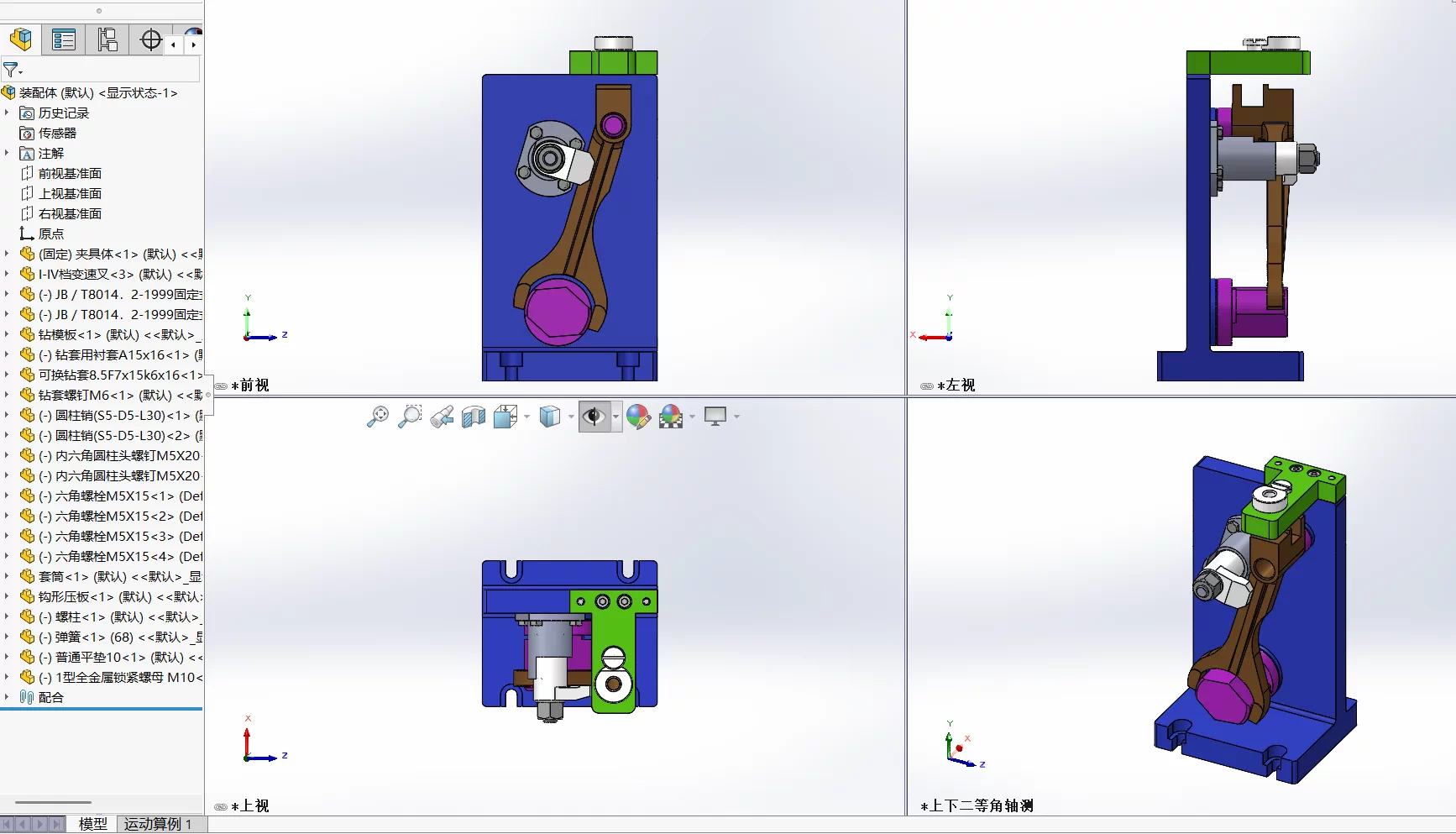Expand the 历史记录 tree node

click(x=7, y=113)
